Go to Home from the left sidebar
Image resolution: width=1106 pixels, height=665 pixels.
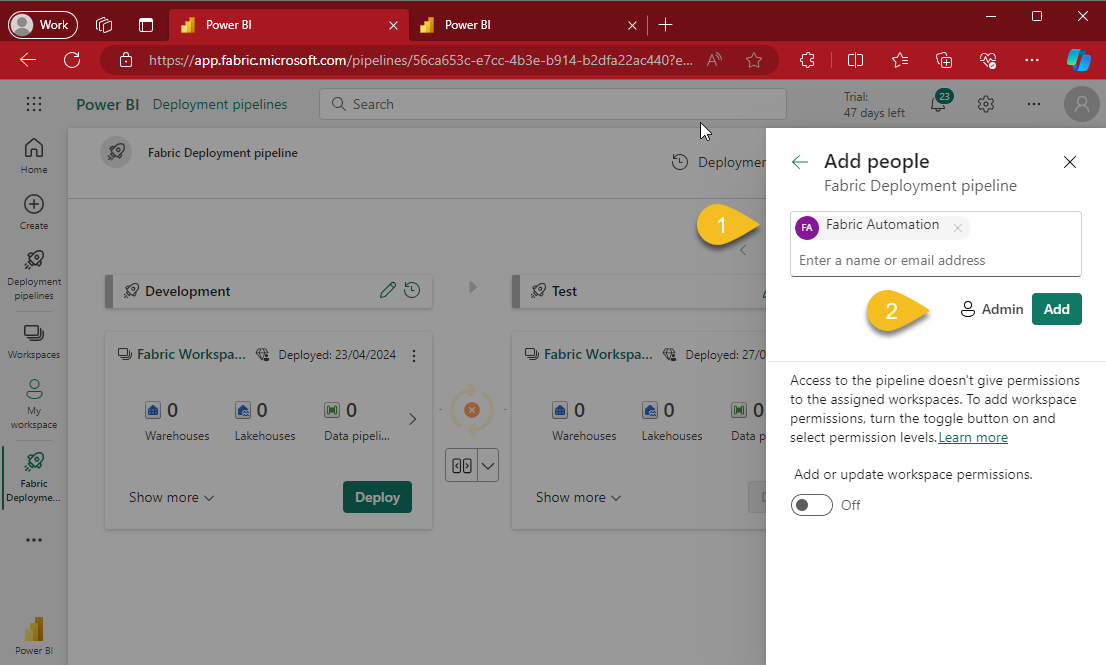tap(33, 153)
